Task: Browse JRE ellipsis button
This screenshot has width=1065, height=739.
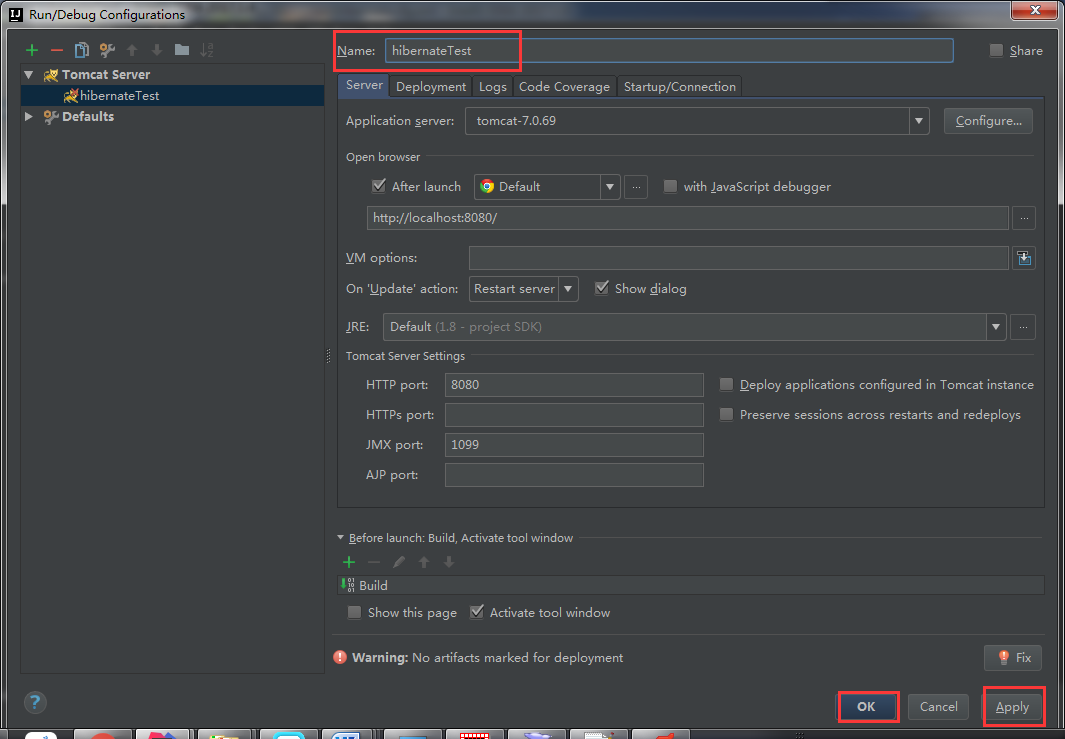Action: [x=1023, y=327]
